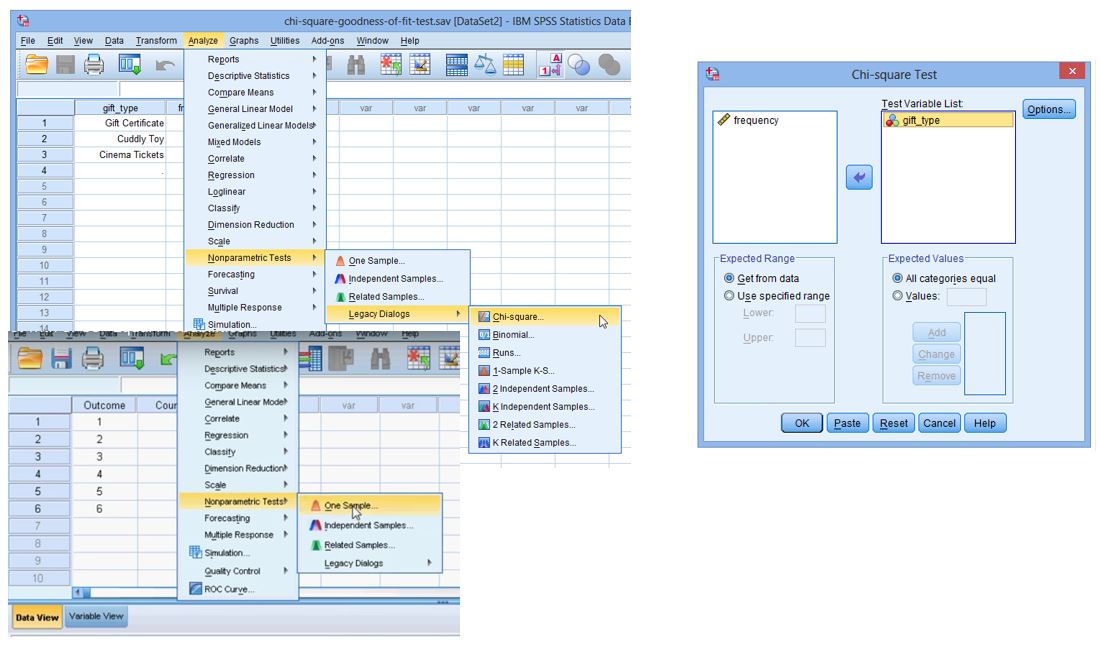Click Insert Cases icon in the top window toolbar
Screen dimensions: 1100x650
point(391,65)
